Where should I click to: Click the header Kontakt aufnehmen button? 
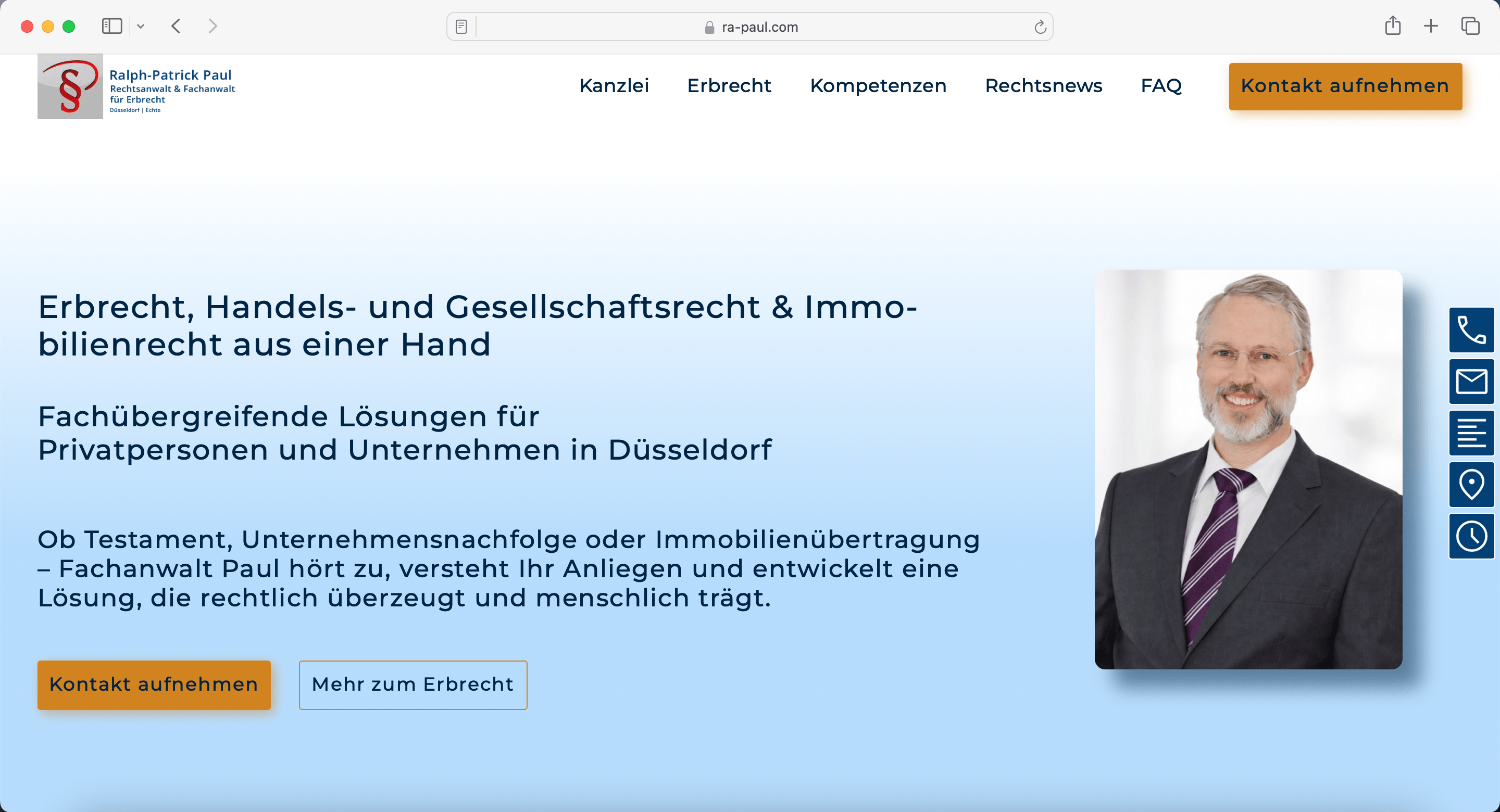(x=1345, y=86)
